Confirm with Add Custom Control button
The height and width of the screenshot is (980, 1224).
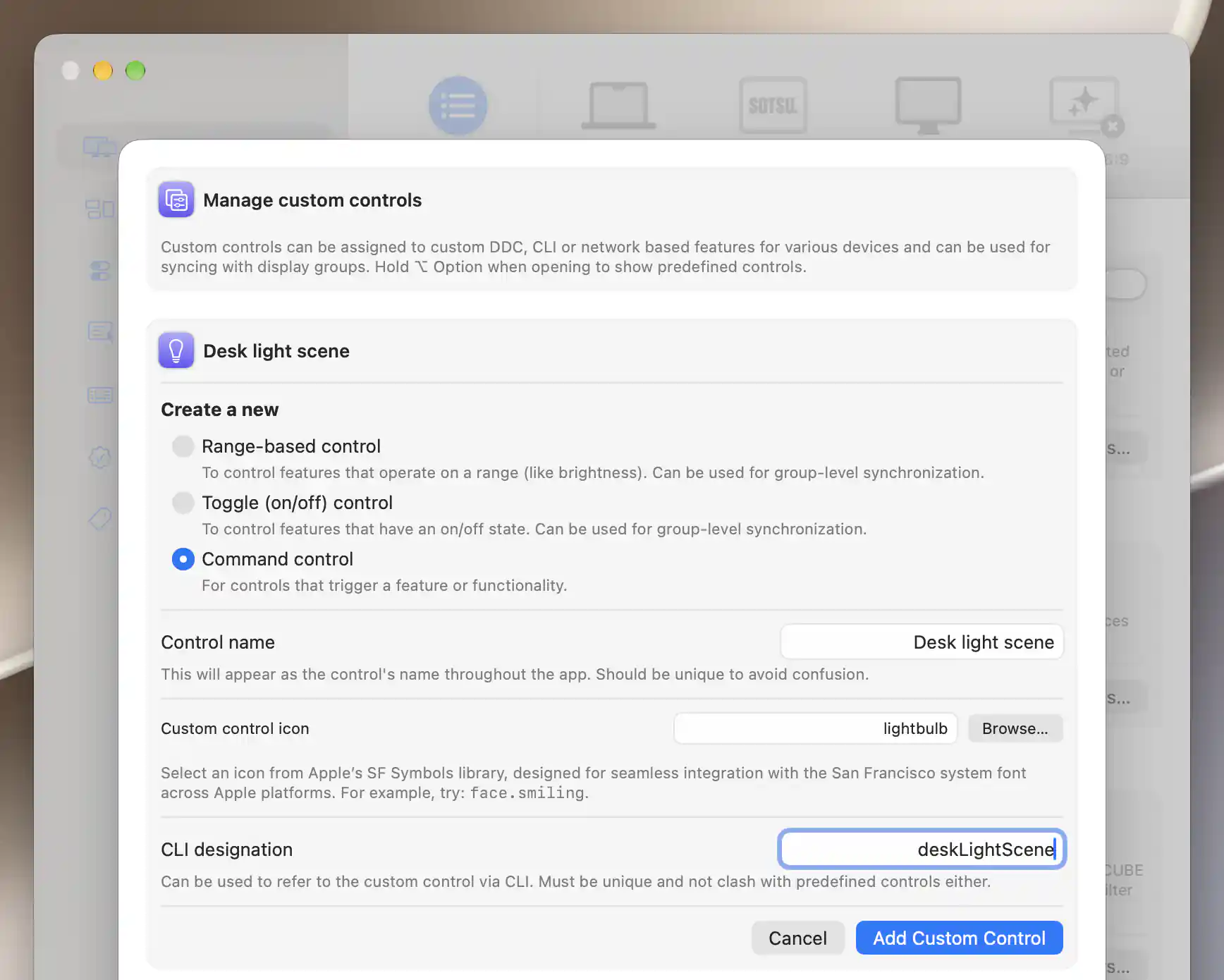959,938
